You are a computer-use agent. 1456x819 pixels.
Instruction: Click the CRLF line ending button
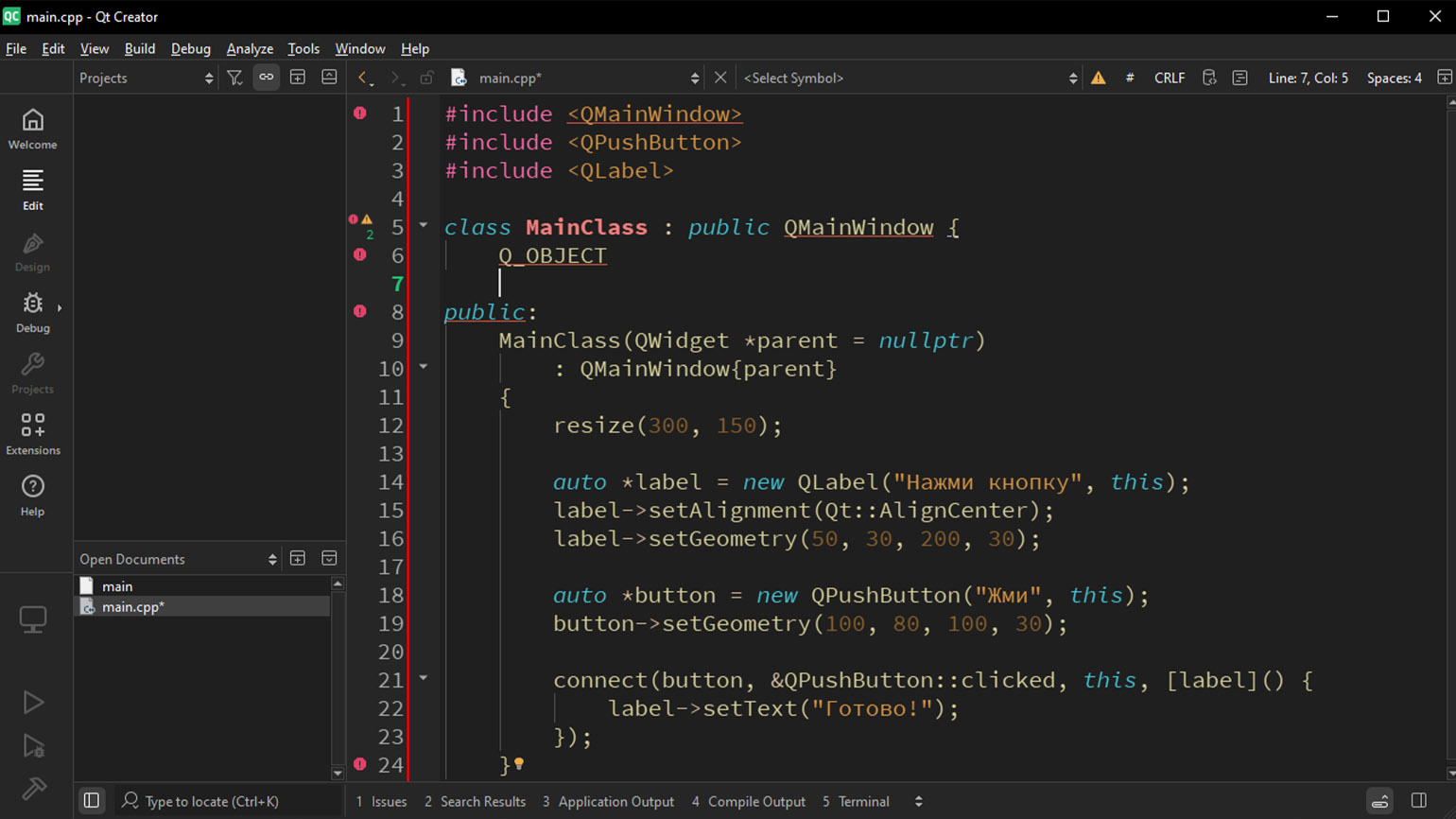1169,78
